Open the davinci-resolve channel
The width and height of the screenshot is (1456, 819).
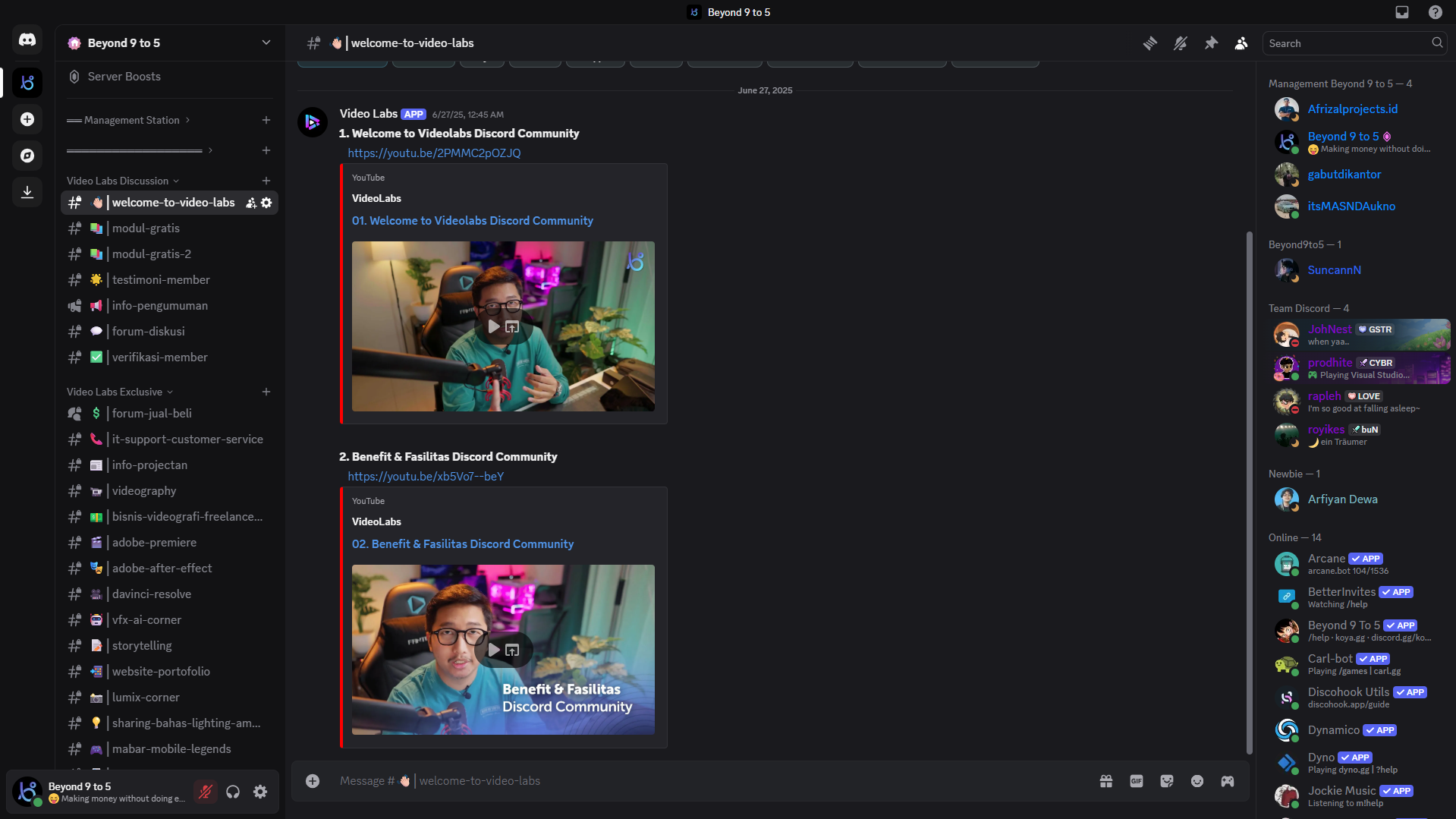tap(170, 594)
